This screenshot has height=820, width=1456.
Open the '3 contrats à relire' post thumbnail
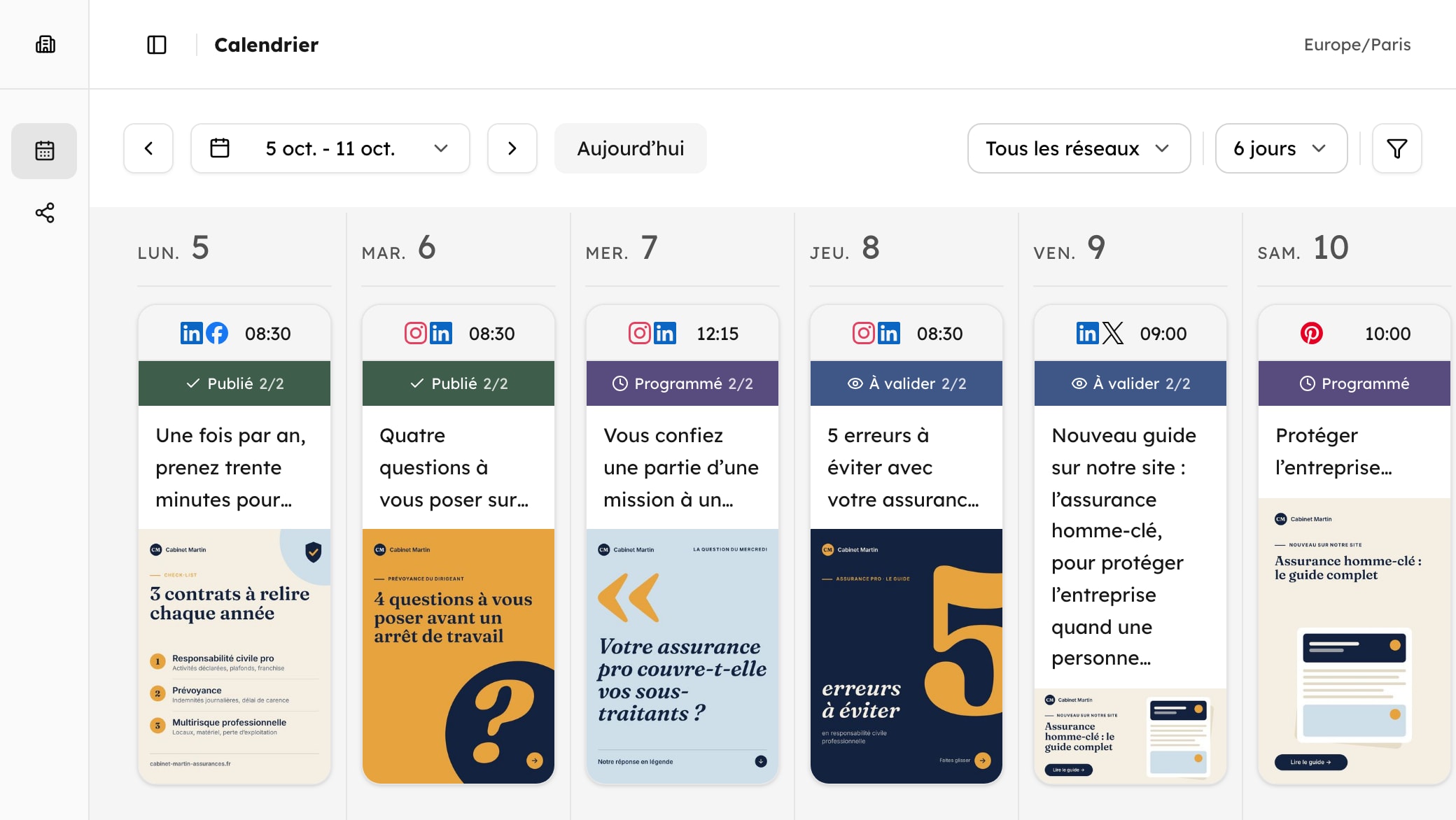point(234,656)
